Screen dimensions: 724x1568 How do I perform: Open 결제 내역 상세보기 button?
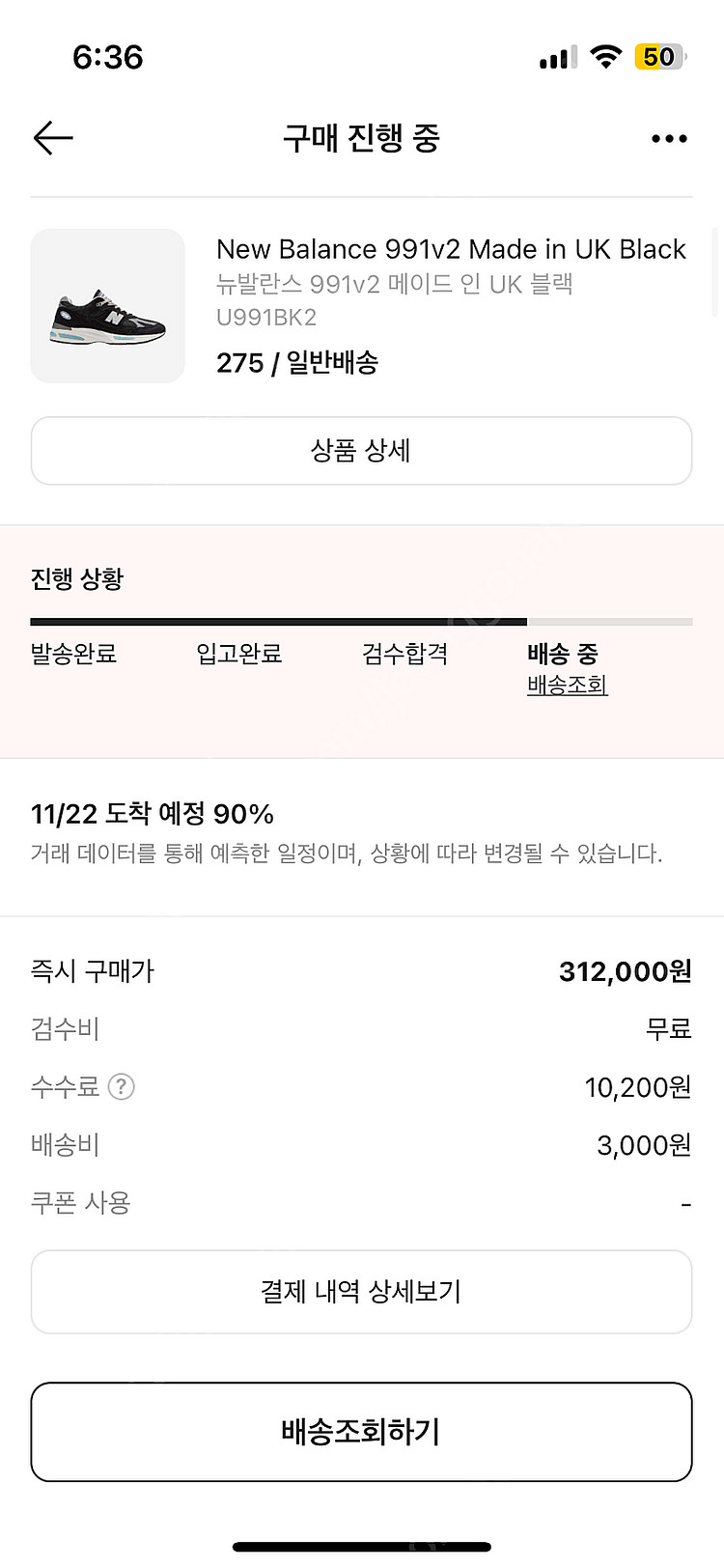(361, 1292)
